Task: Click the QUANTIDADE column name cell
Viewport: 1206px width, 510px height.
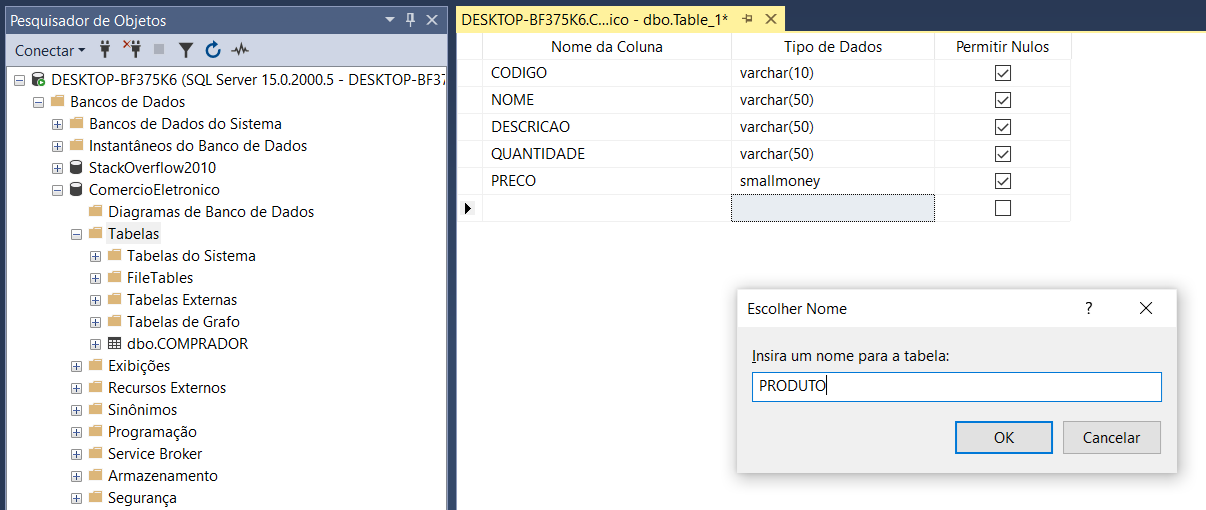Action: 607,154
